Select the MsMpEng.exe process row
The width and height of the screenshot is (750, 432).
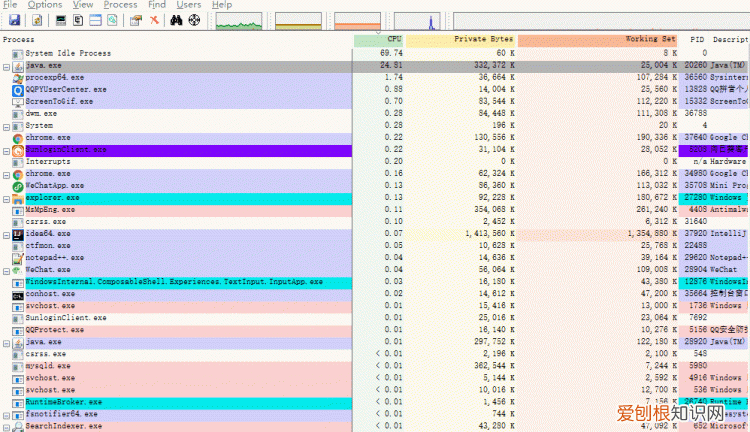(375, 210)
